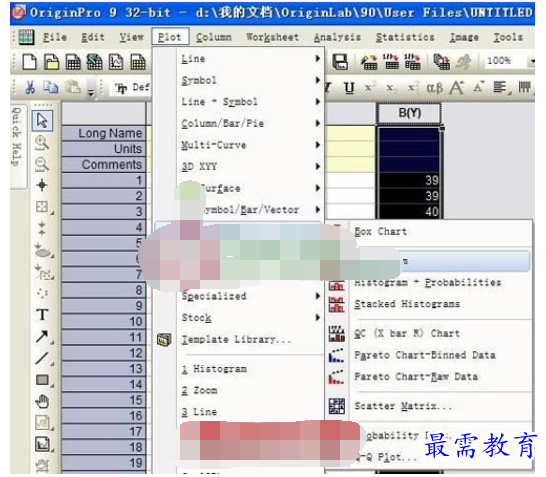This screenshot has width=546, height=477.
Task: Click the Paste icon
Action: (x=73, y=87)
